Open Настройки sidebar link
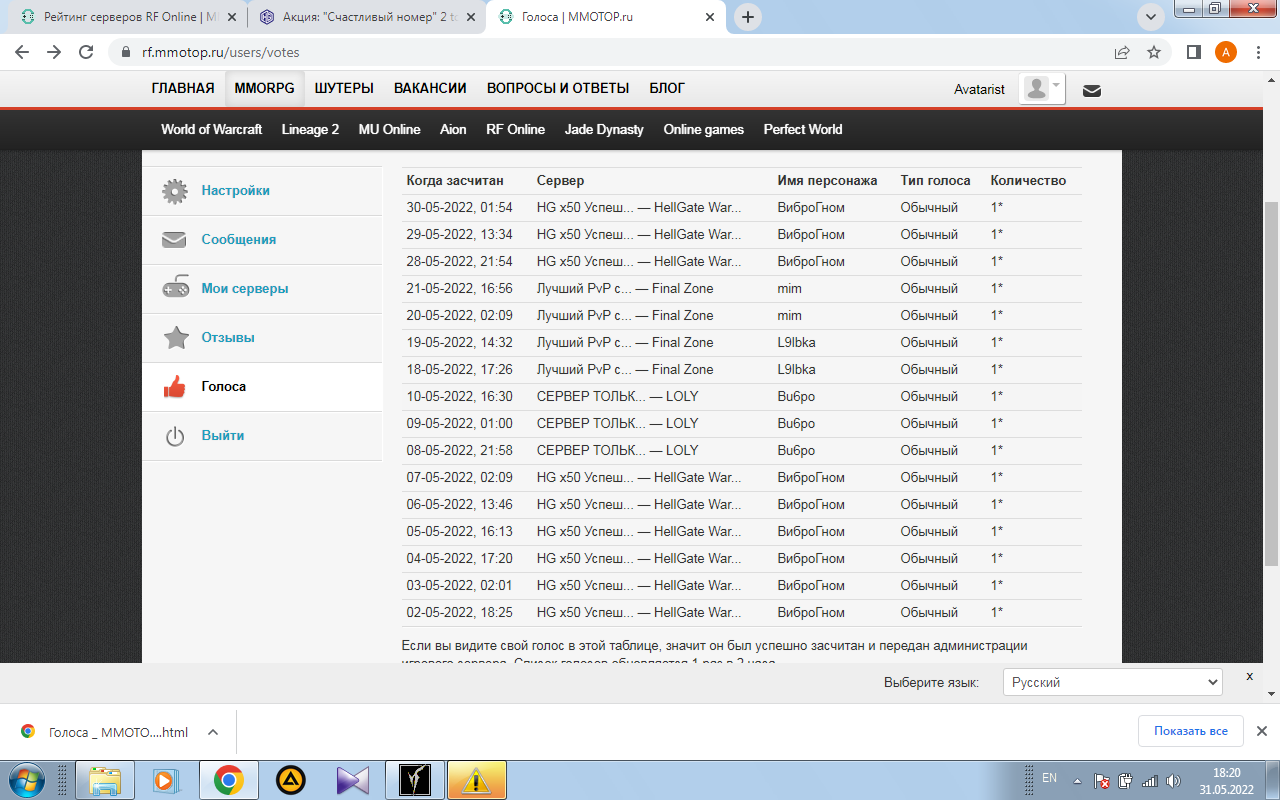 (x=235, y=190)
